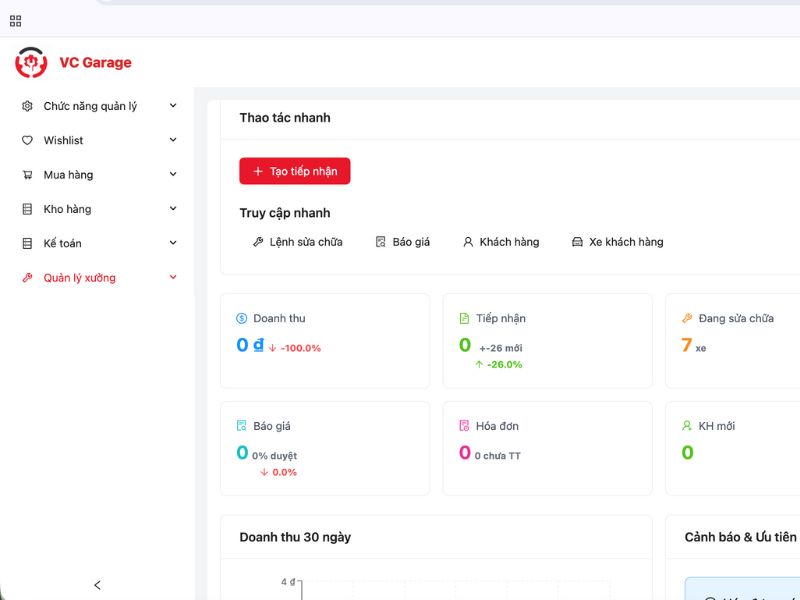Toggle the Quản lý xưởng red chevron
Image resolution: width=800 pixels, height=600 pixels.
pos(173,278)
